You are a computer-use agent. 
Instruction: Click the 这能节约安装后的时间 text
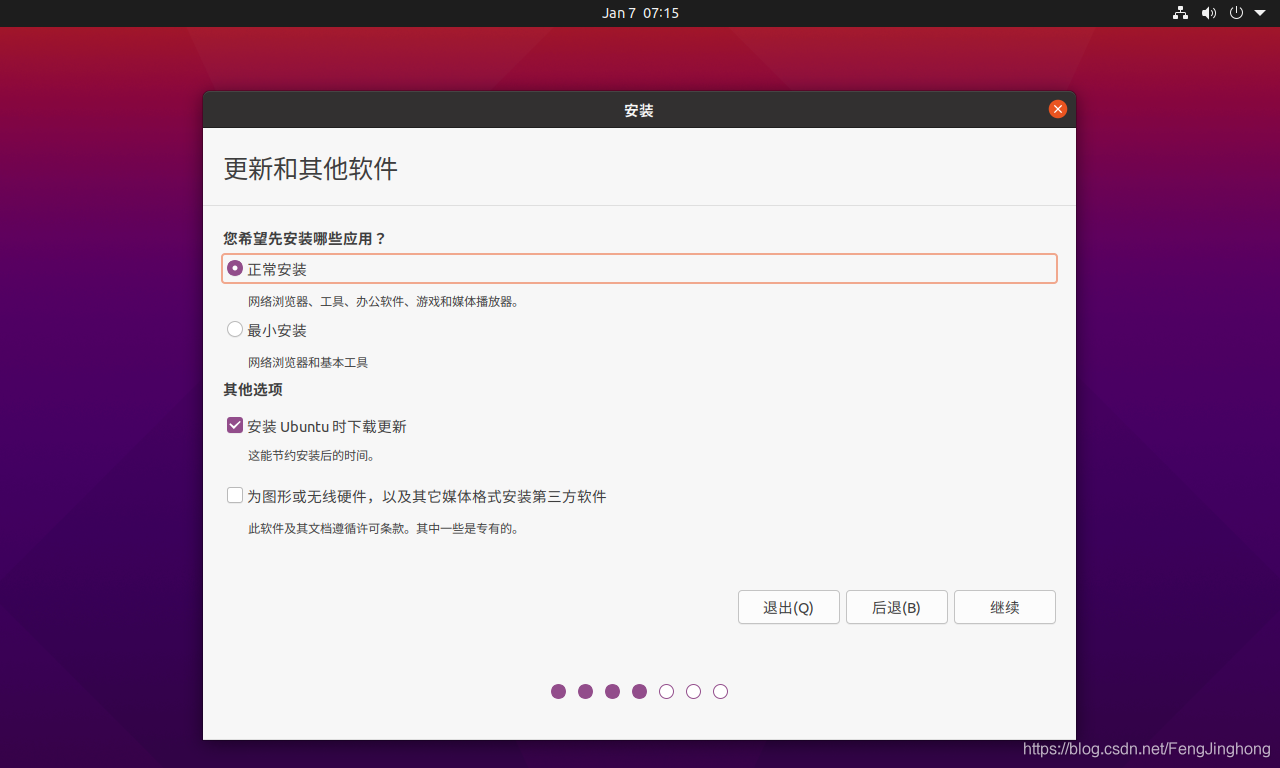[x=311, y=456]
